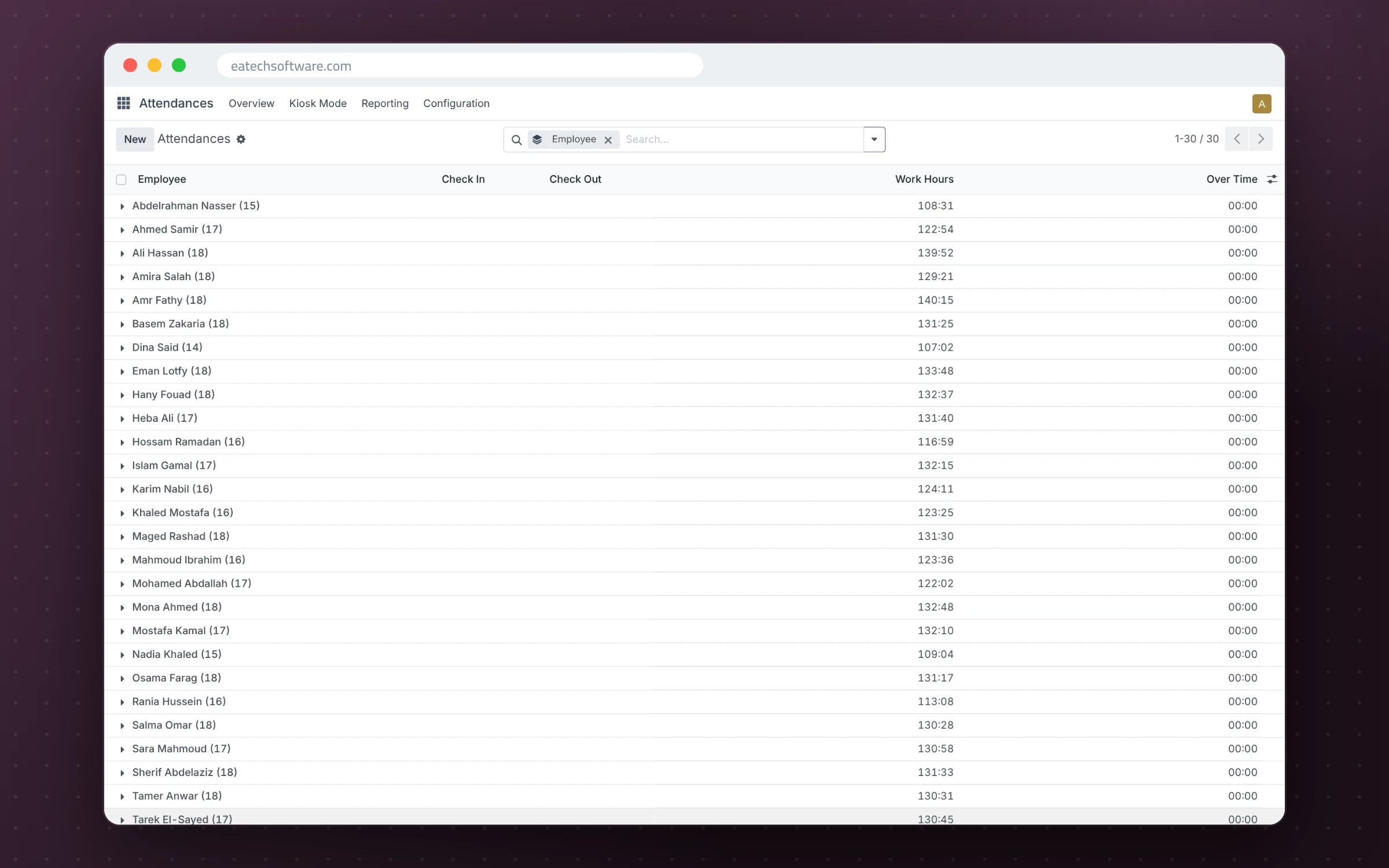Expand the Abdelrahman Nasser group

pos(122,206)
